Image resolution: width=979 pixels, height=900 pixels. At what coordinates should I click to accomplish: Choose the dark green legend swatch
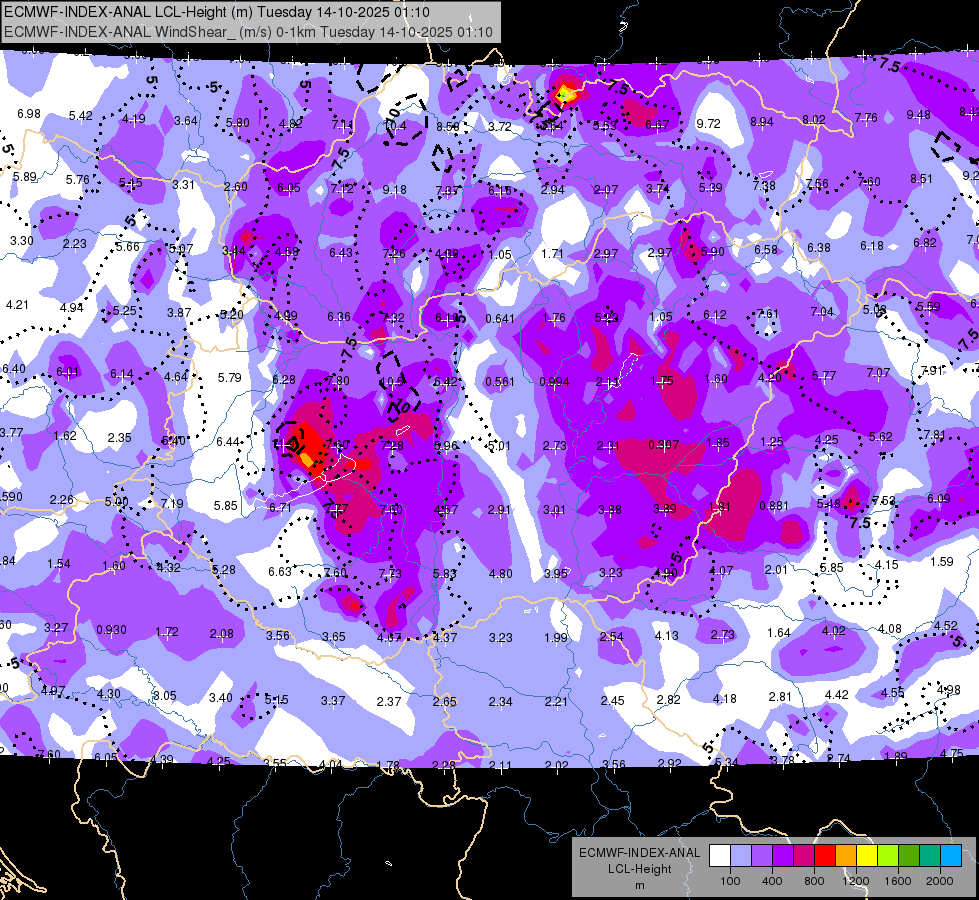pos(908,855)
